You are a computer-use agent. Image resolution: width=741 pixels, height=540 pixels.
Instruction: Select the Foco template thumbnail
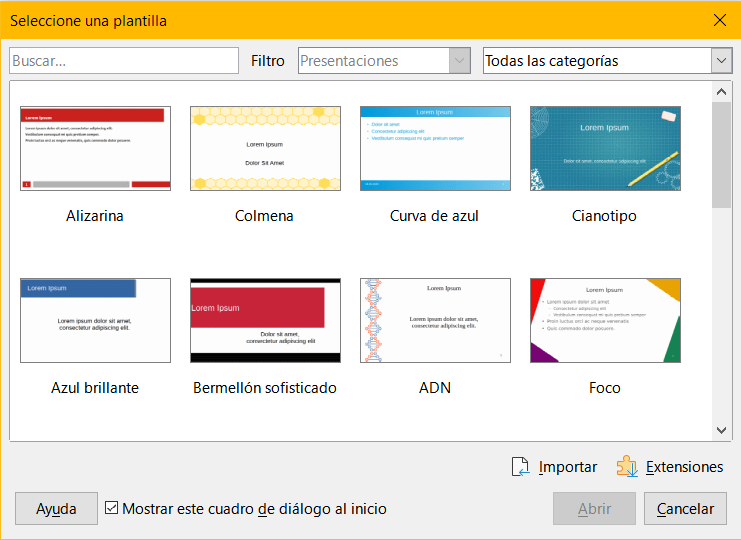(x=605, y=320)
